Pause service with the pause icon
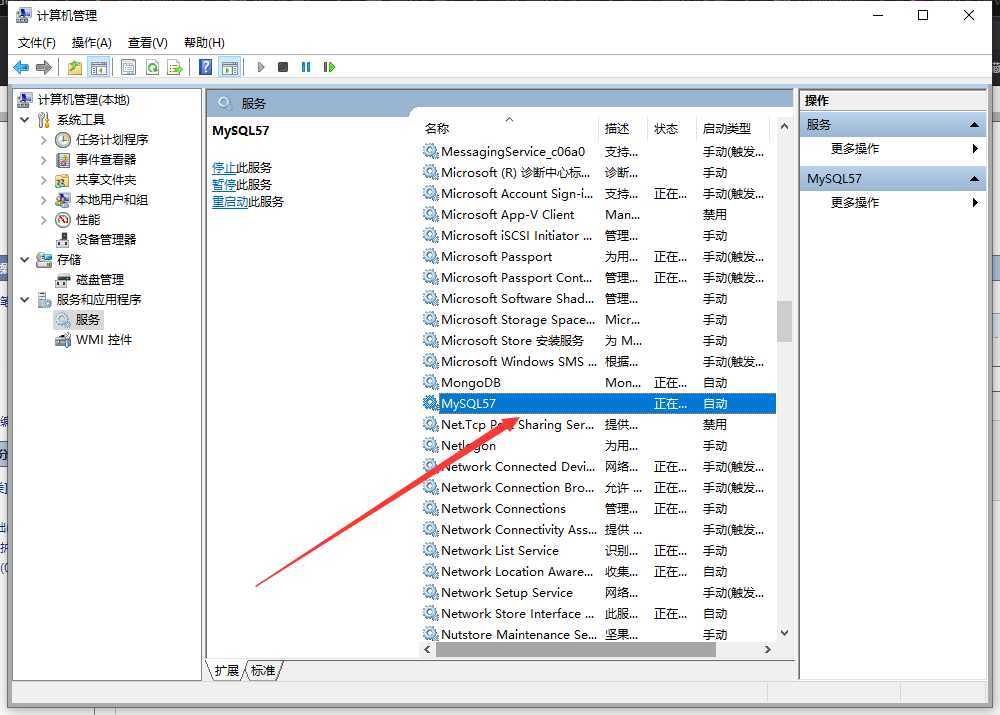1000x715 pixels. (x=306, y=67)
